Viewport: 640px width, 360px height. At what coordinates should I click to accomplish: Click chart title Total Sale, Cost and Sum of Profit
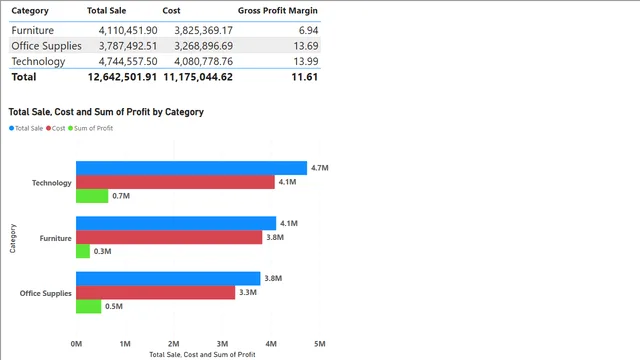point(106,112)
